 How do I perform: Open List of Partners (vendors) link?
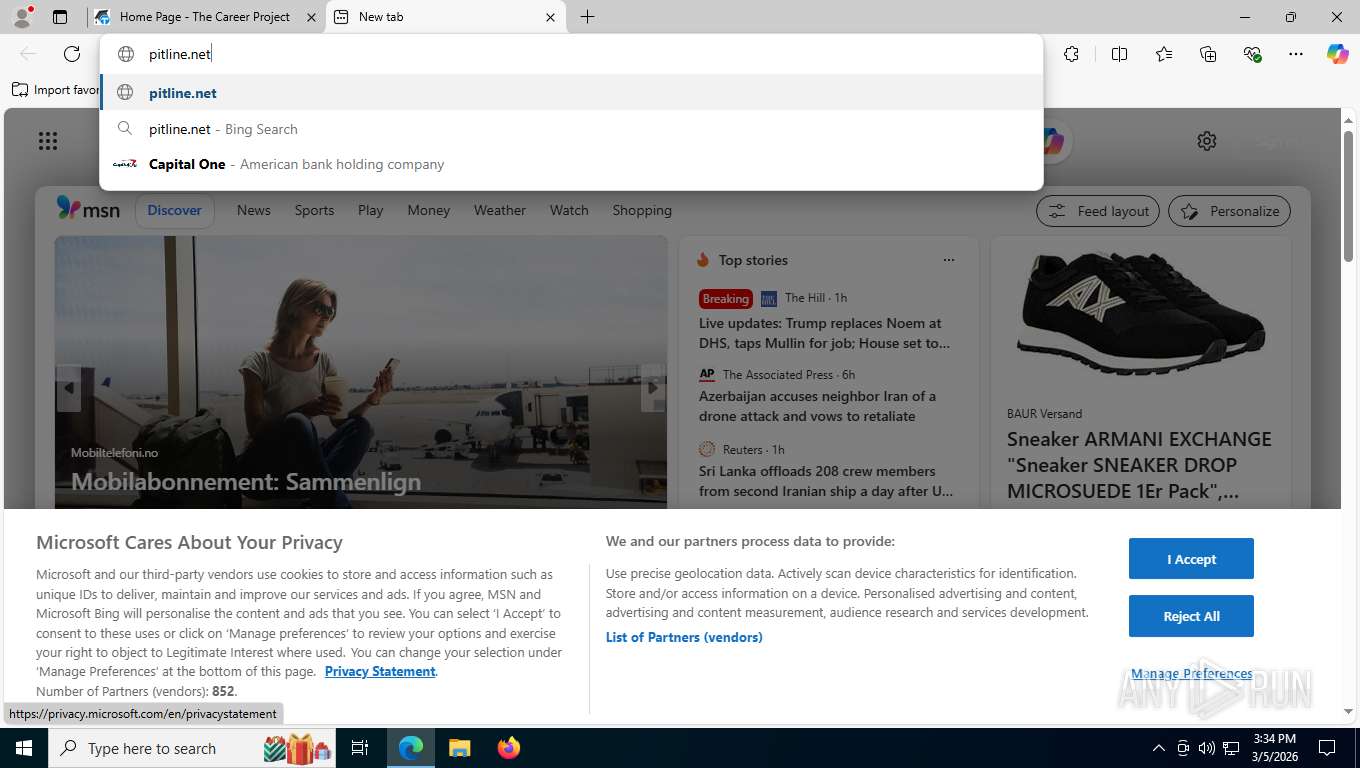[x=684, y=637]
